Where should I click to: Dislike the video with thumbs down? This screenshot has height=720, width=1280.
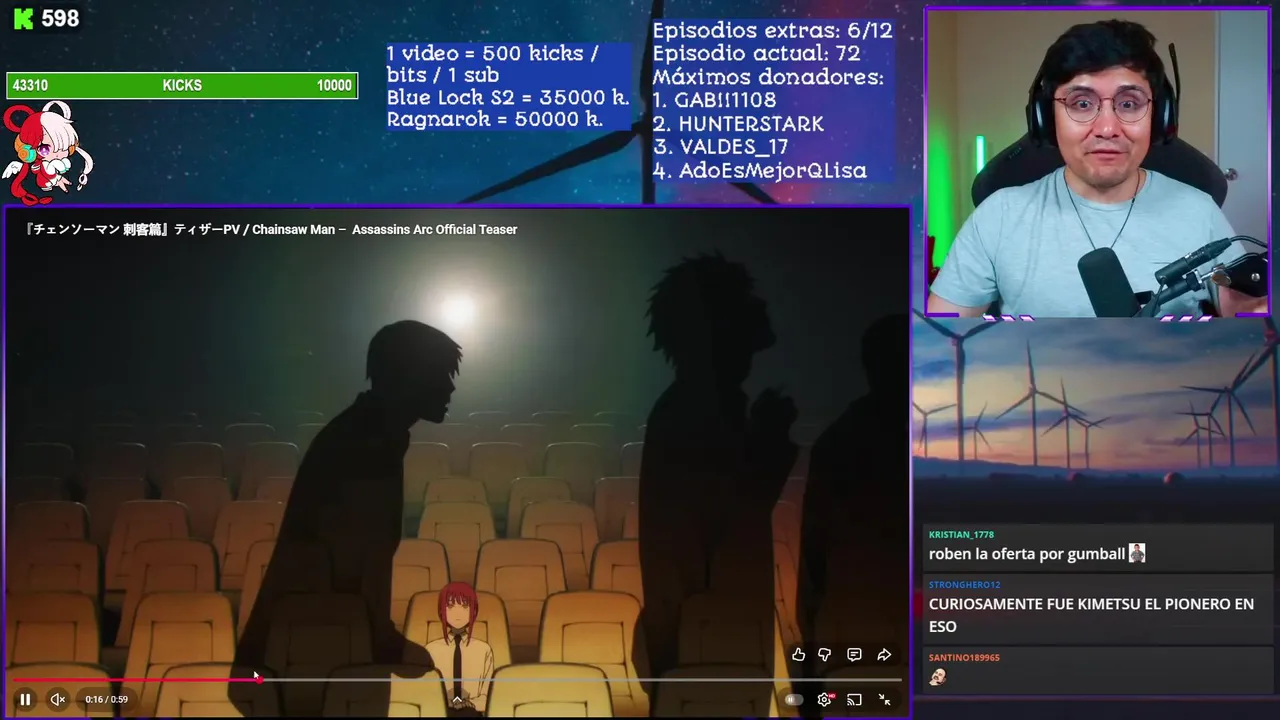(825, 655)
